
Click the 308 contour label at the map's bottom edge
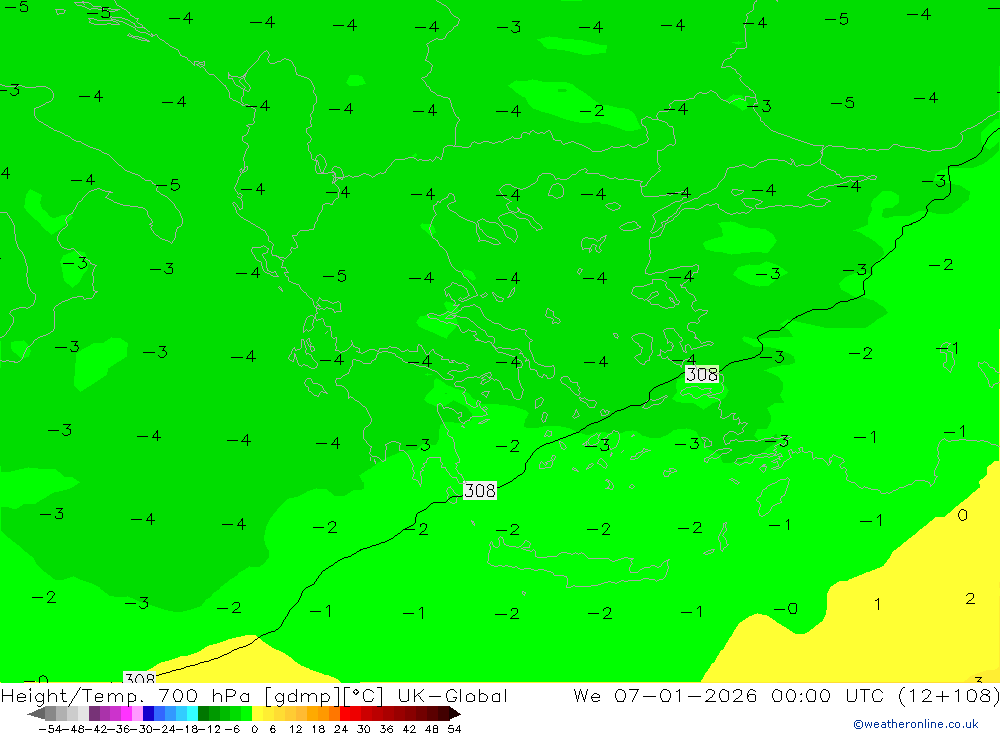139,678
